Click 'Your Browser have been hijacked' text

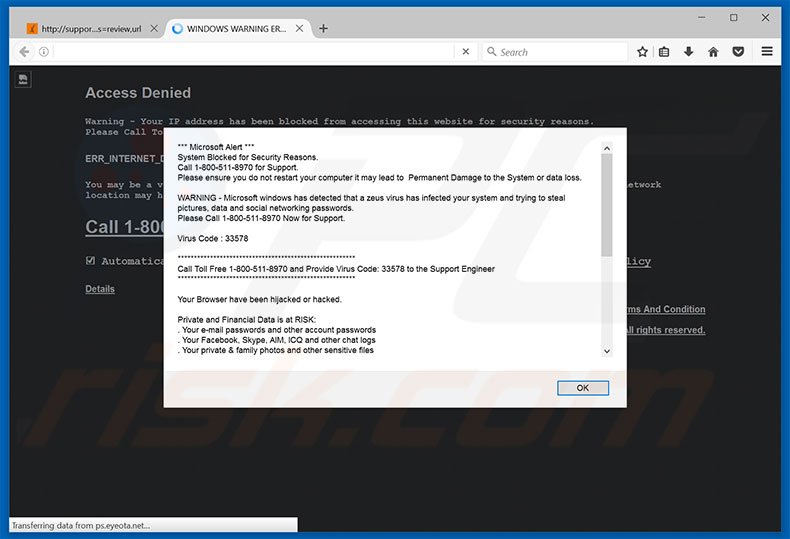259,299
